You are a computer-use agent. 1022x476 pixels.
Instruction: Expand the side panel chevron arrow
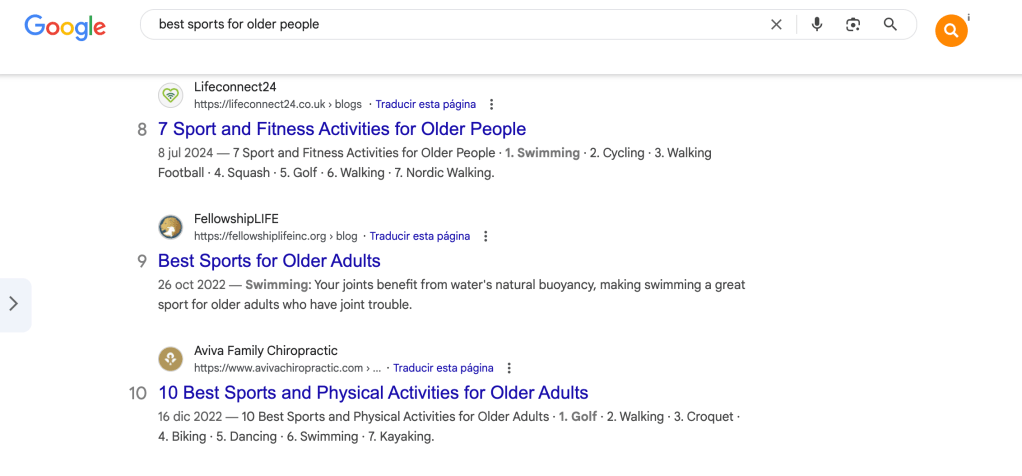pyautogui.click(x=14, y=304)
